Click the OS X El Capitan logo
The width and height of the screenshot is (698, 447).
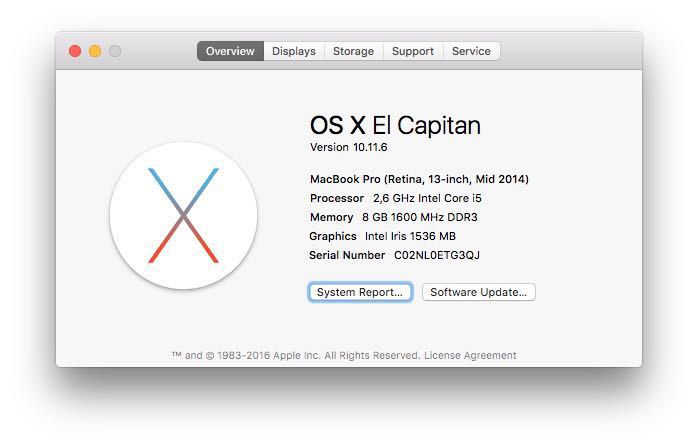click(183, 215)
